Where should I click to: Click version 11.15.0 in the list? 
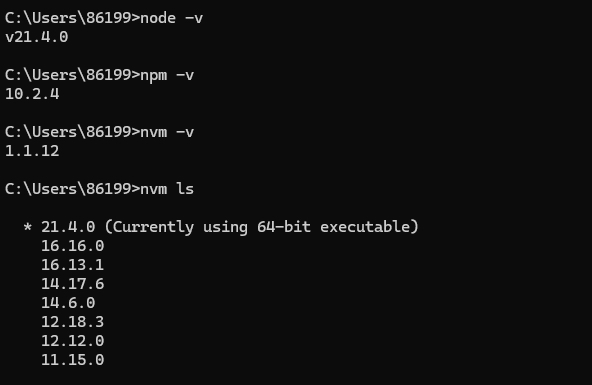pyautogui.click(x=72, y=360)
